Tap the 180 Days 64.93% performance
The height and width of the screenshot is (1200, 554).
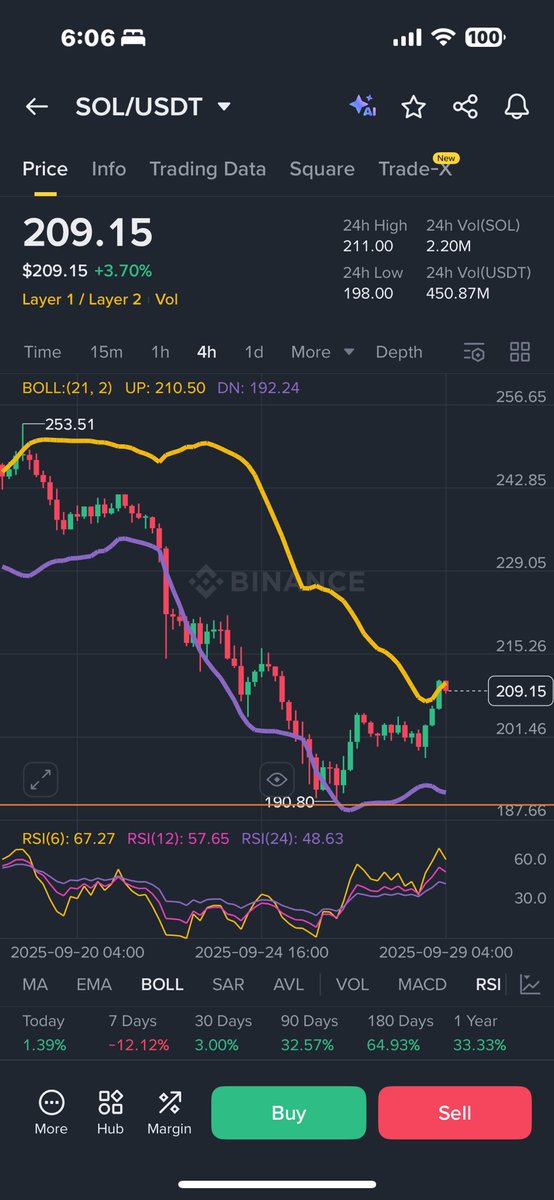coord(400,1033)
